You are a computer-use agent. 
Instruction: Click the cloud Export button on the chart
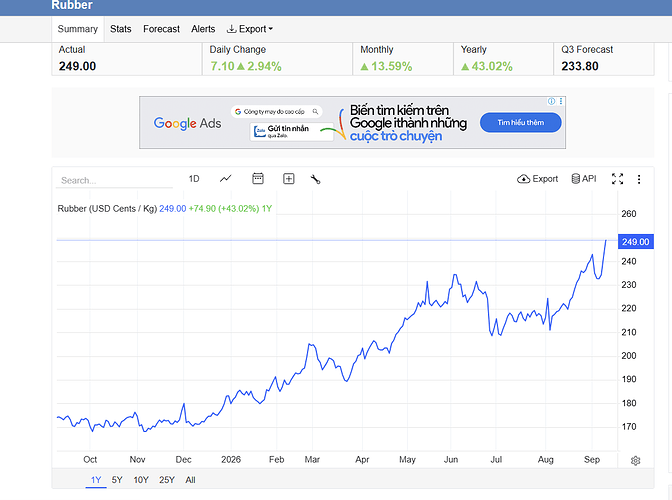pos(537,179)
